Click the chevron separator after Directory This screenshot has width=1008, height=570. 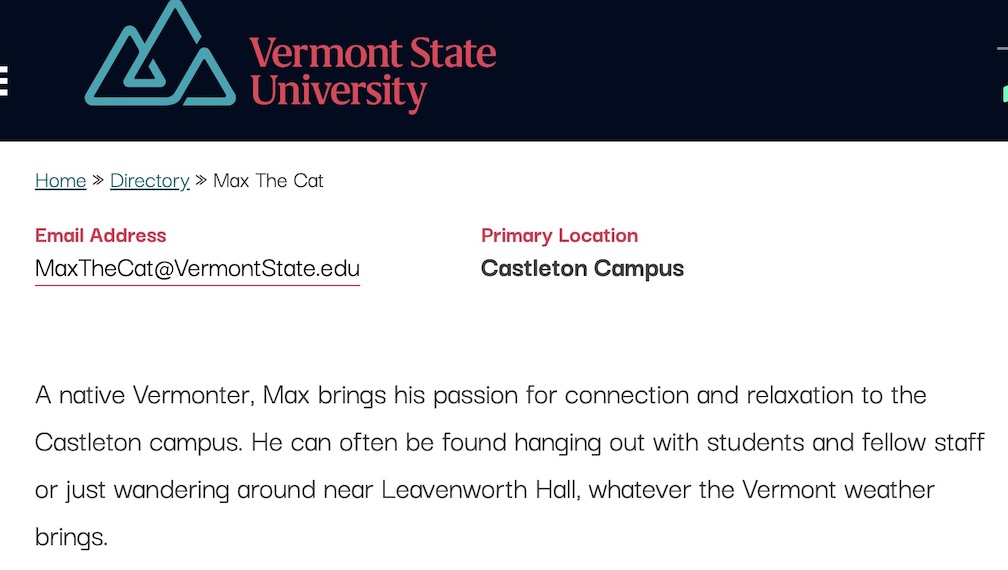[201, 180]
